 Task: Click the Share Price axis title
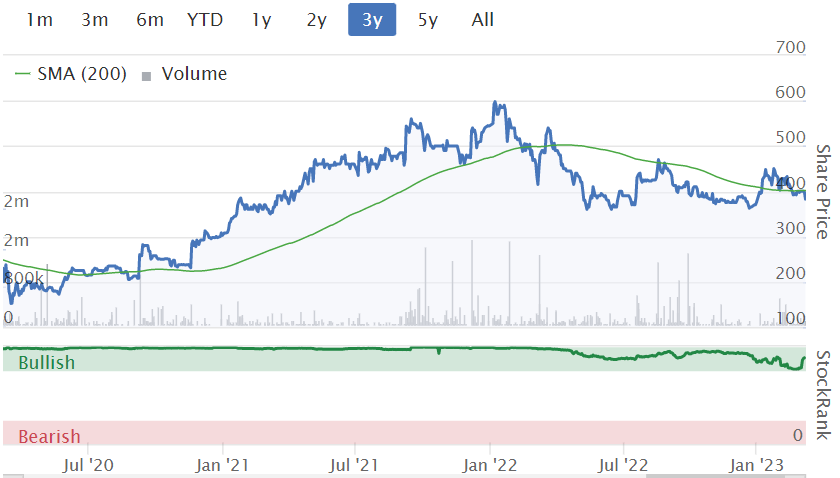(823, 191)
